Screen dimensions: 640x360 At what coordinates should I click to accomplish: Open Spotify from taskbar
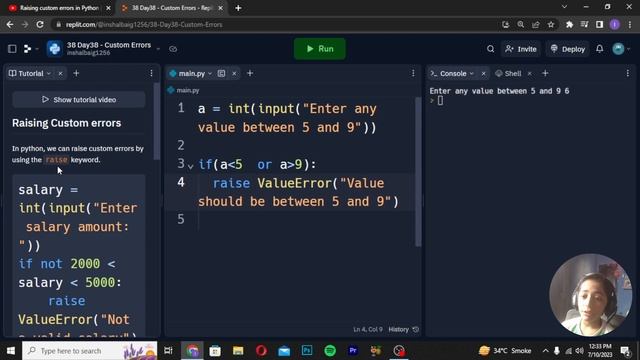tap(330, 351)
